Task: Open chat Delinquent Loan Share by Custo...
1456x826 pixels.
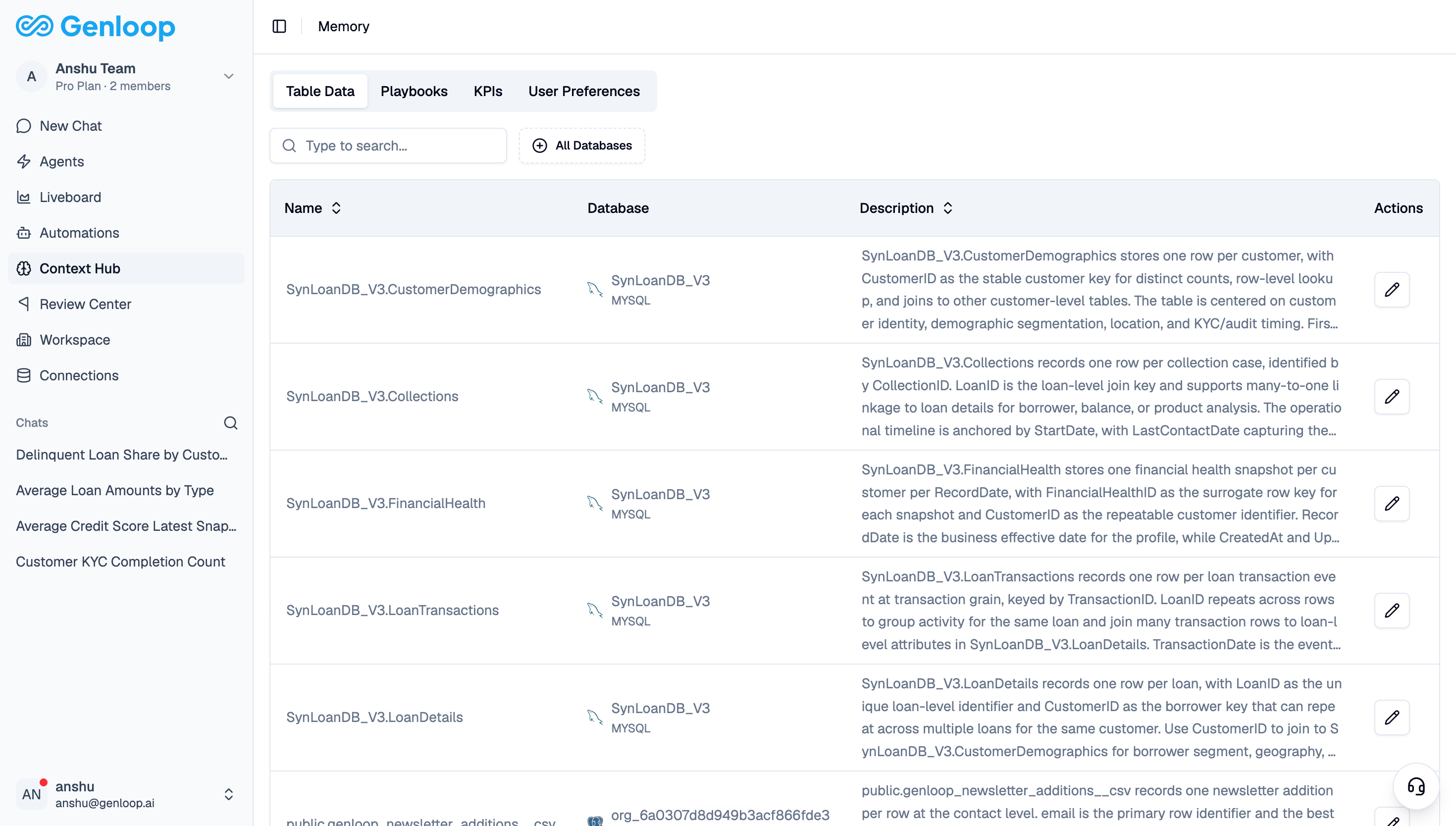Action: click(121, 455)
